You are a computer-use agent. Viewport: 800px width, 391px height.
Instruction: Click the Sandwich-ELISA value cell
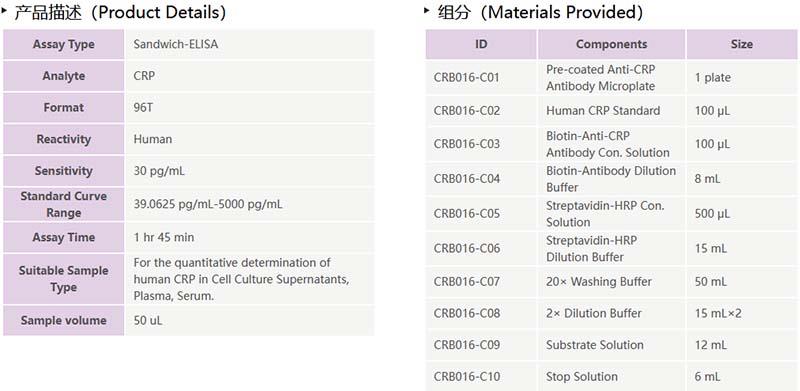point(249,44)
